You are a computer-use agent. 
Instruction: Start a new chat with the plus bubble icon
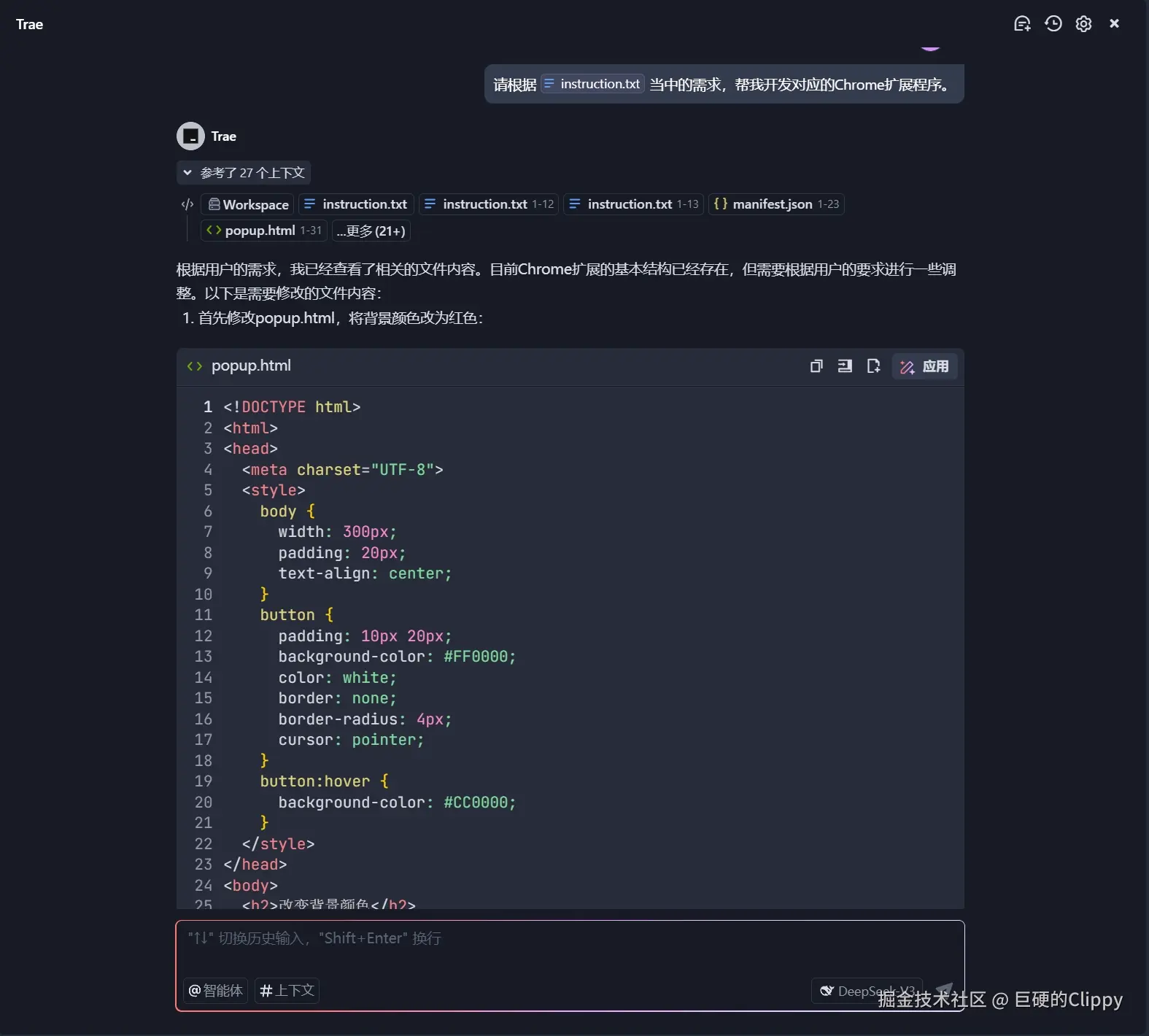point(1022,24)
